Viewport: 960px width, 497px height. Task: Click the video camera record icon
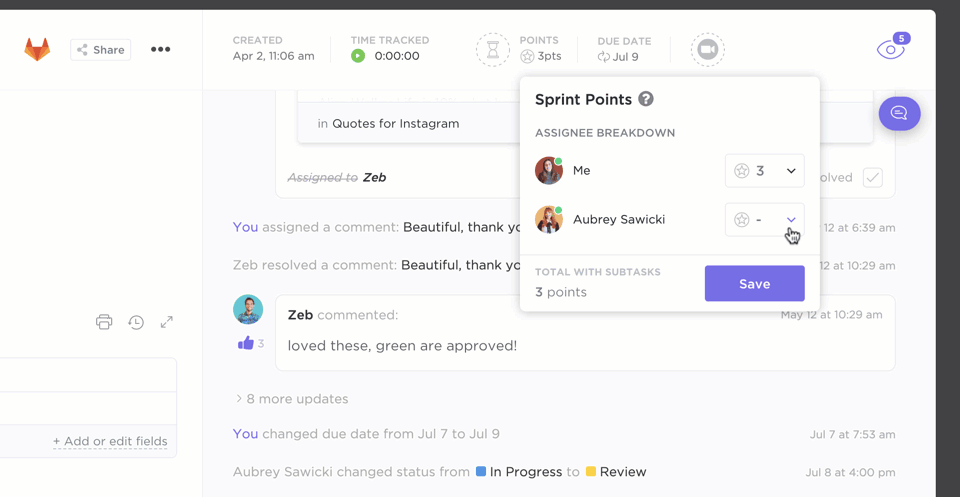[707, 49]
